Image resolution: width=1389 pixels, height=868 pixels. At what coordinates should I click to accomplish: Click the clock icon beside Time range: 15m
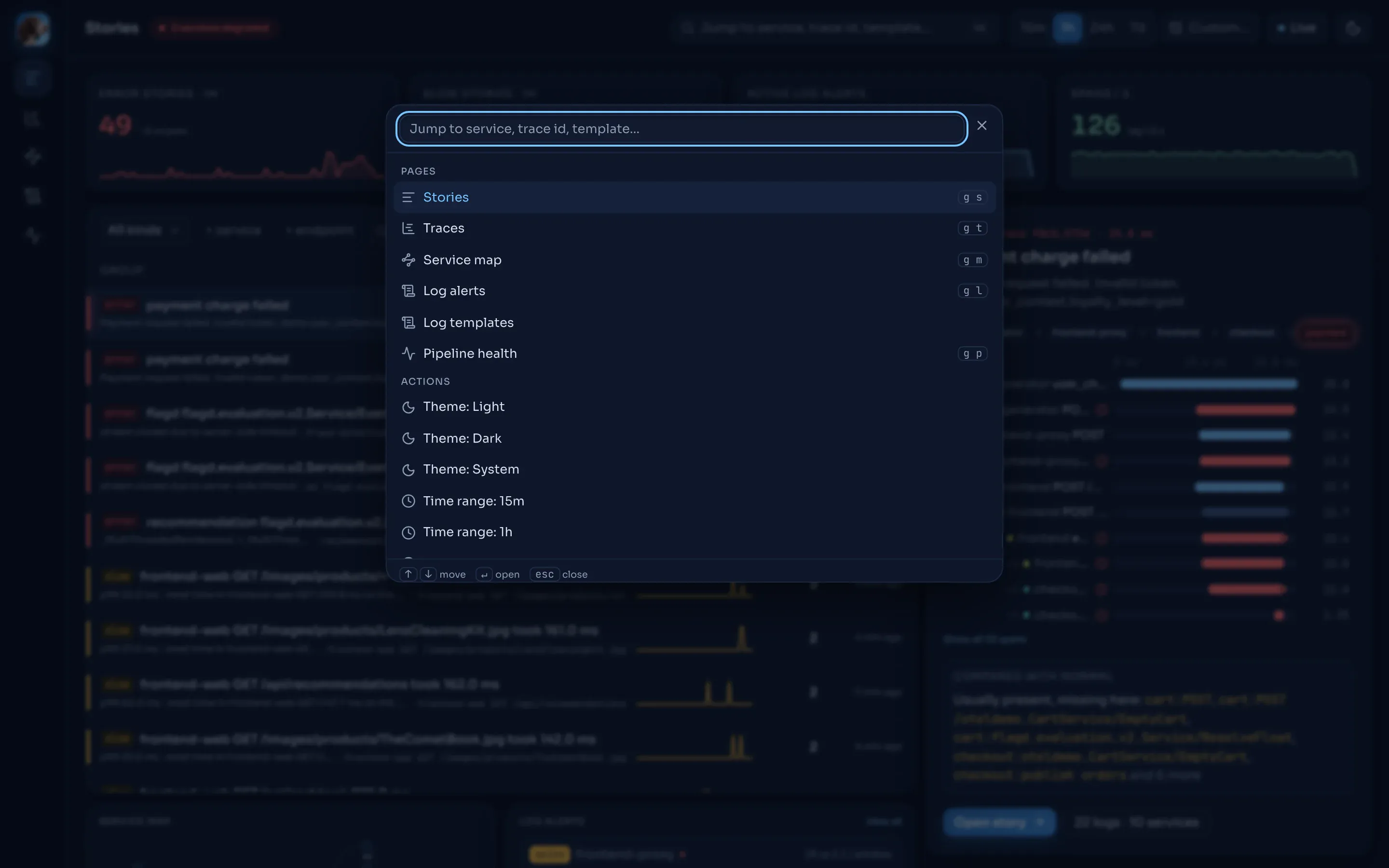pos(408,501)
